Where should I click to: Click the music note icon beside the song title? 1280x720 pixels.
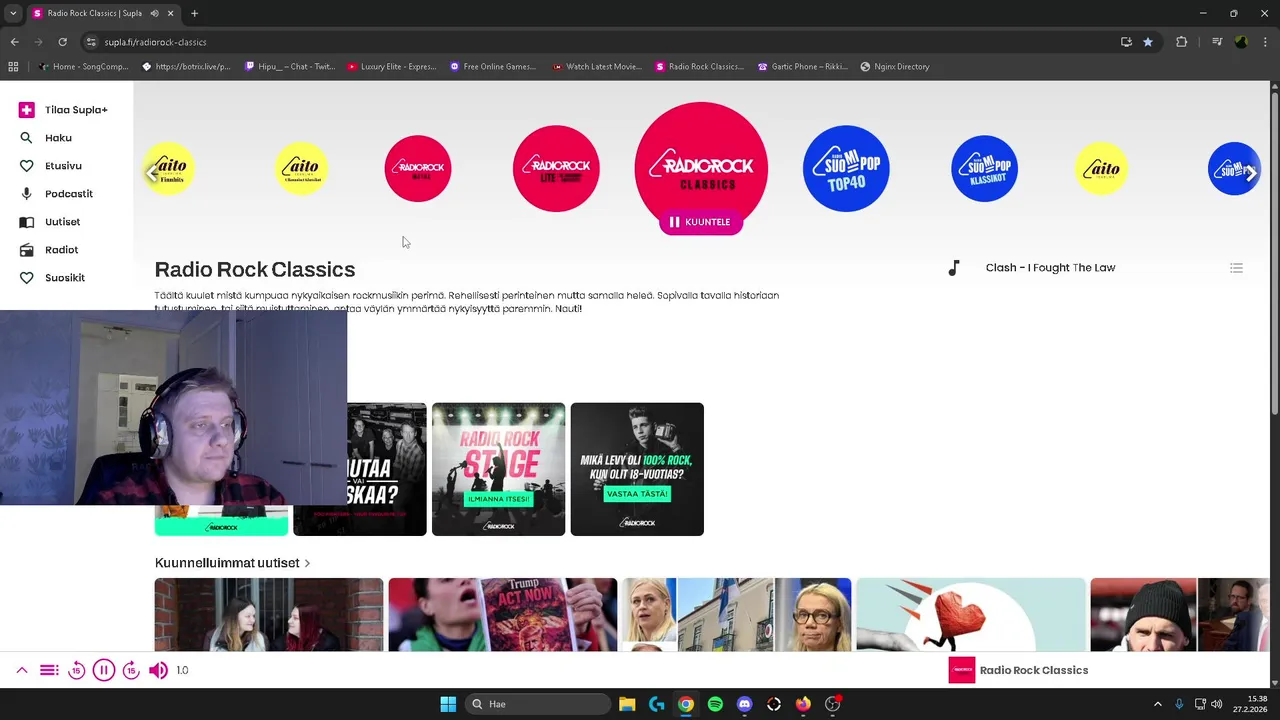[x=954, y=268]
